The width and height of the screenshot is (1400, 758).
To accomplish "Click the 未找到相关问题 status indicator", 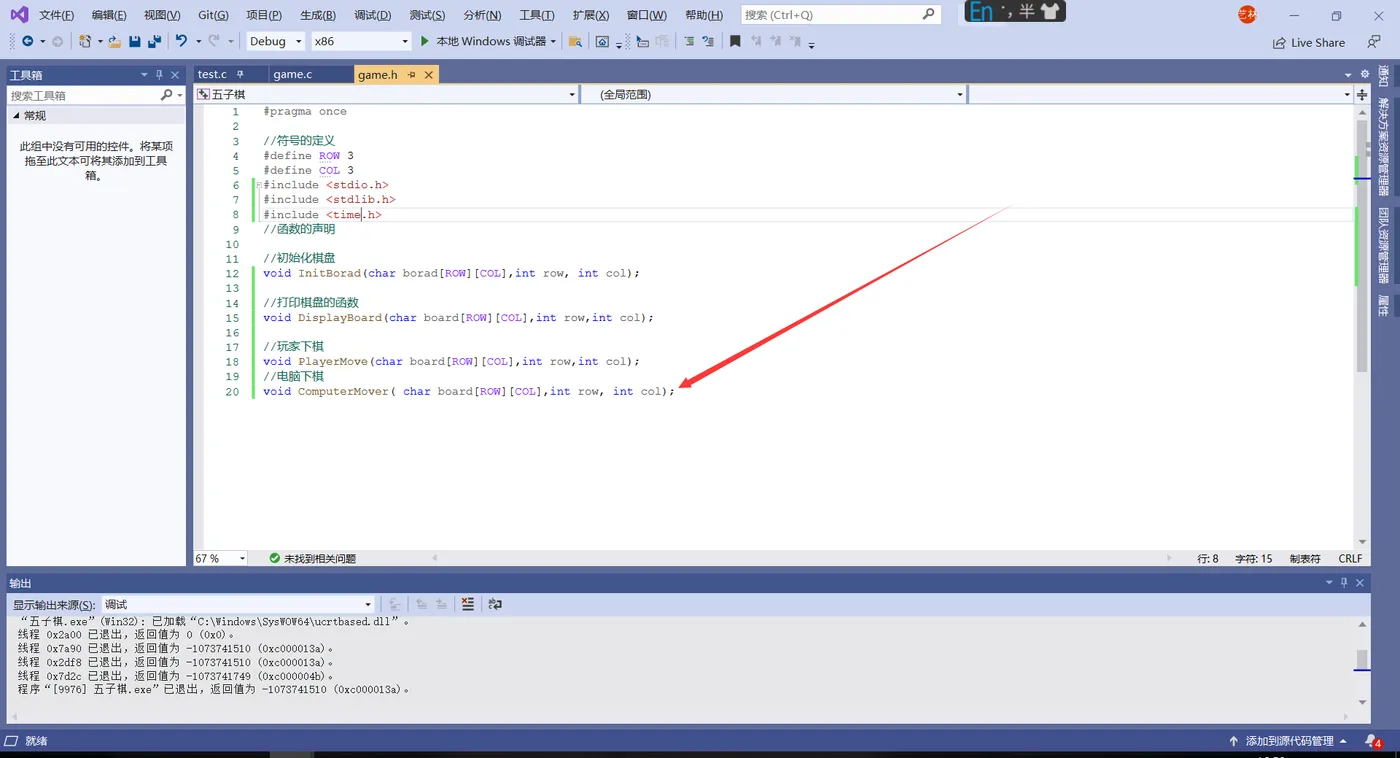I will point(312,558).
